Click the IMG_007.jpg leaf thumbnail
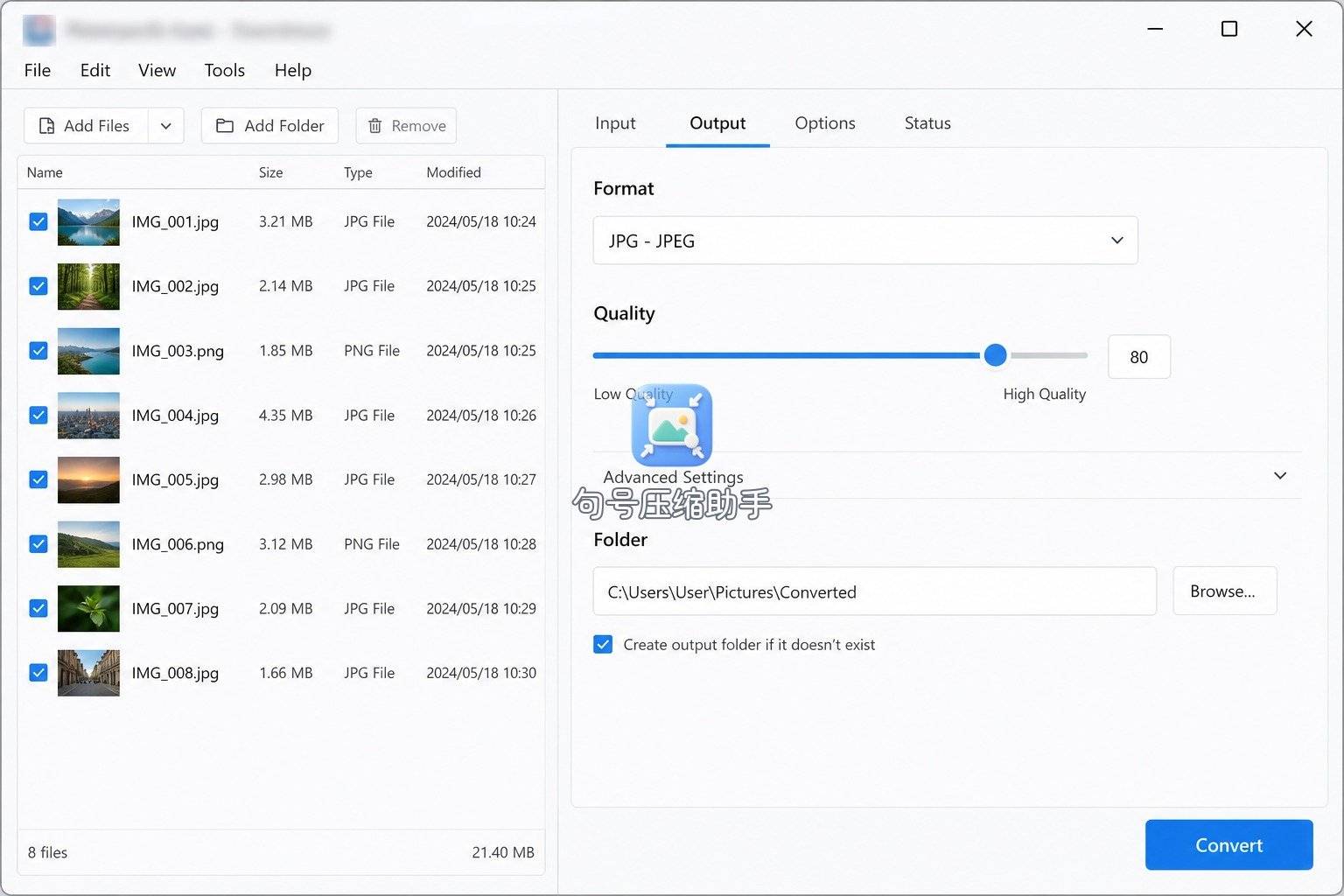The image size is (1344, 896). tap(88, 608)
